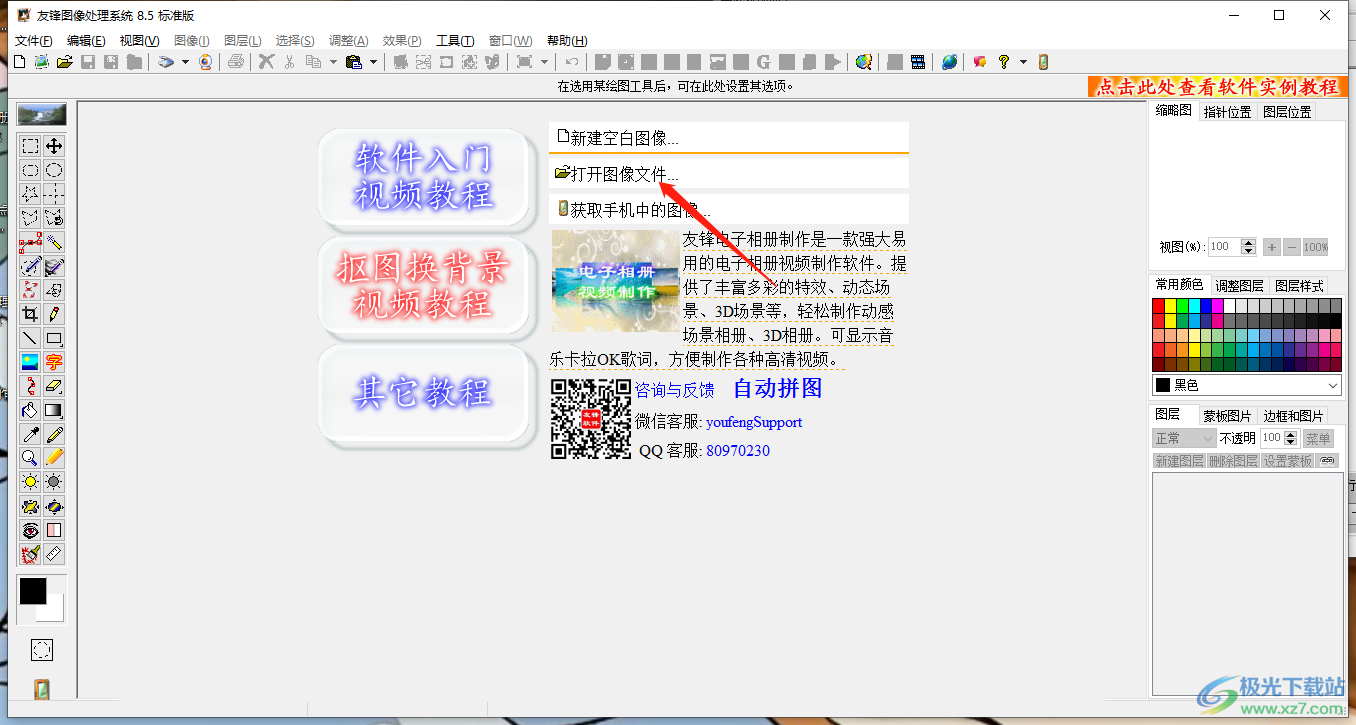
Task: Click the view percent spinner arrows
Action: 1248,246
